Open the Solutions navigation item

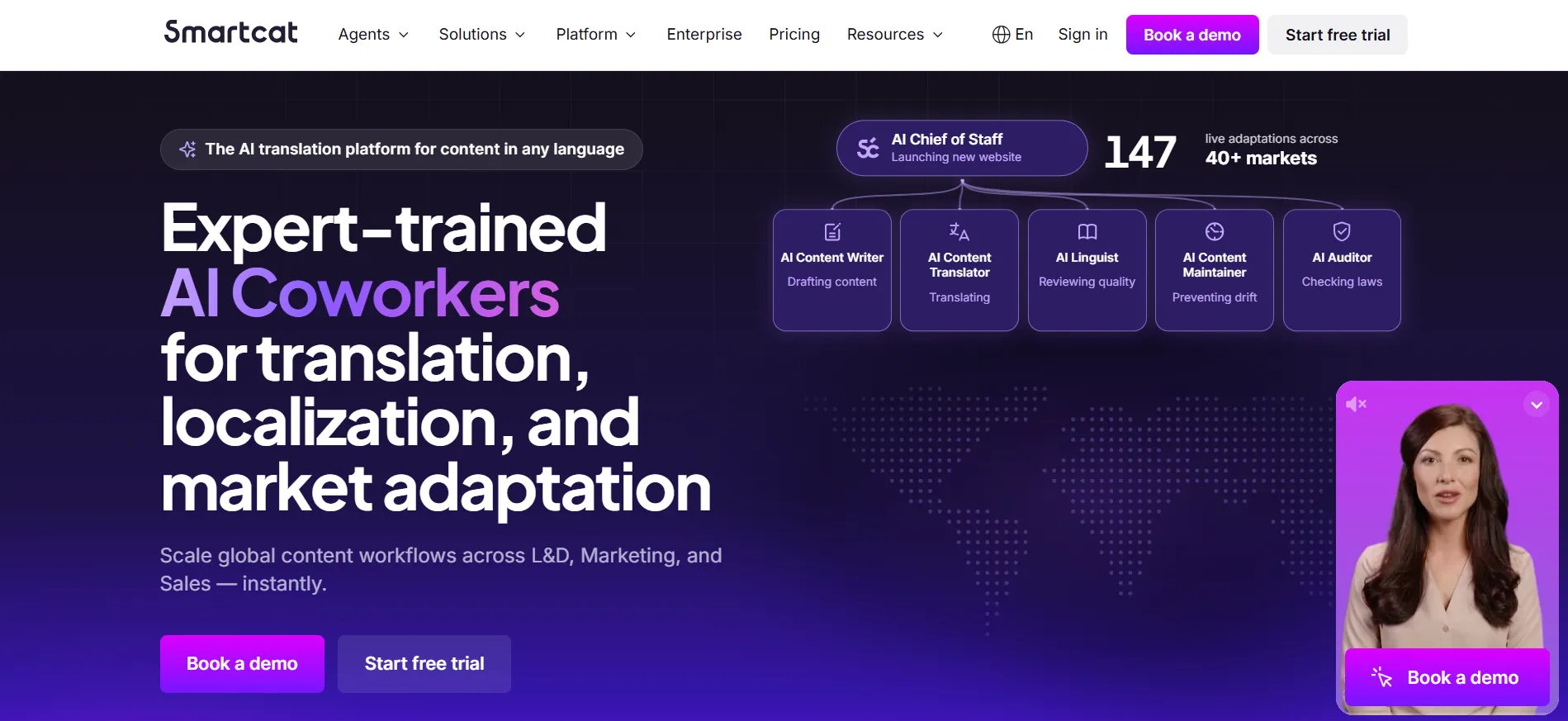[482, 35]
